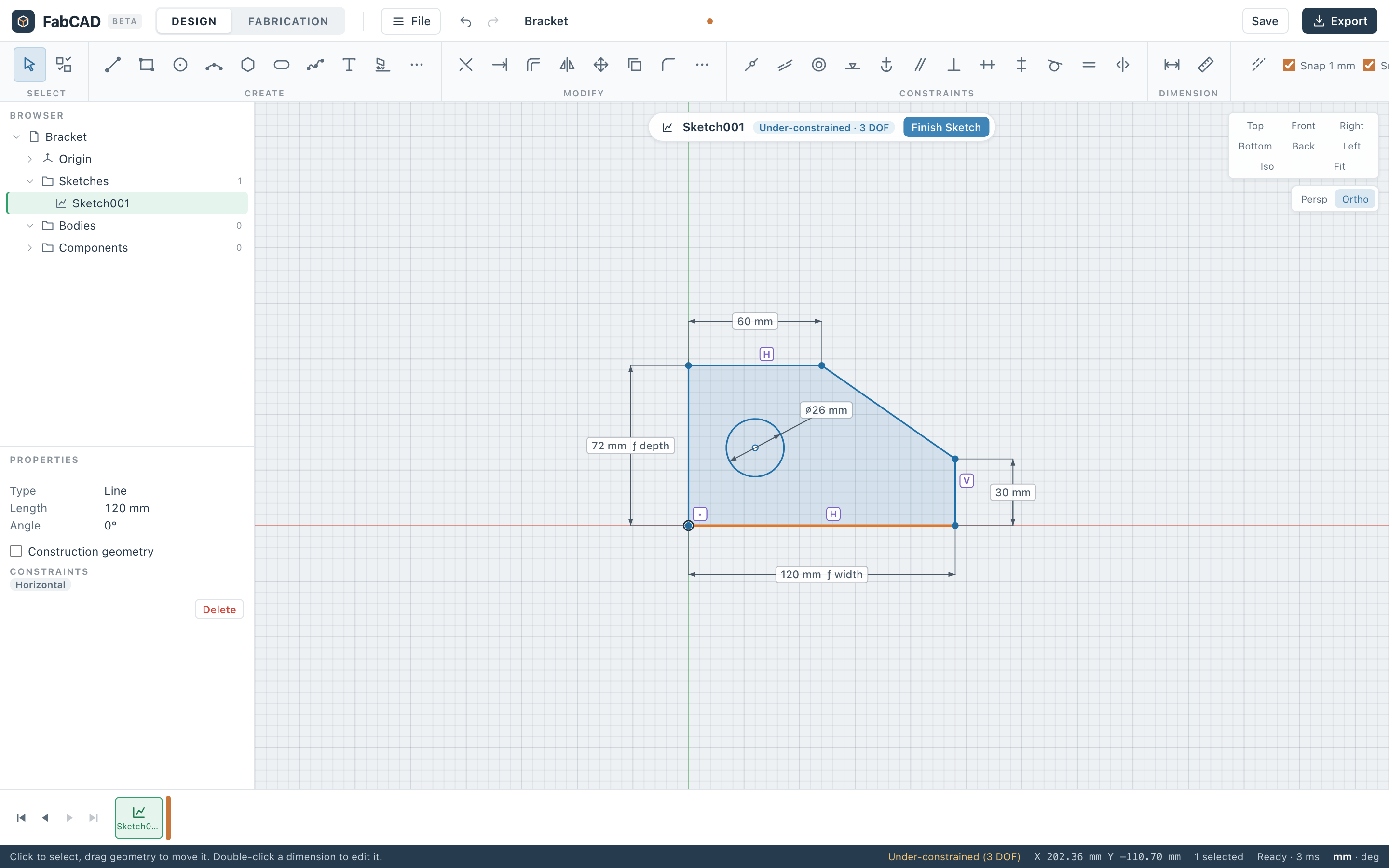Collapse the Sketches folder
Image resolution: width=1389 pixels, height=868 pixels.
point(30,181)
